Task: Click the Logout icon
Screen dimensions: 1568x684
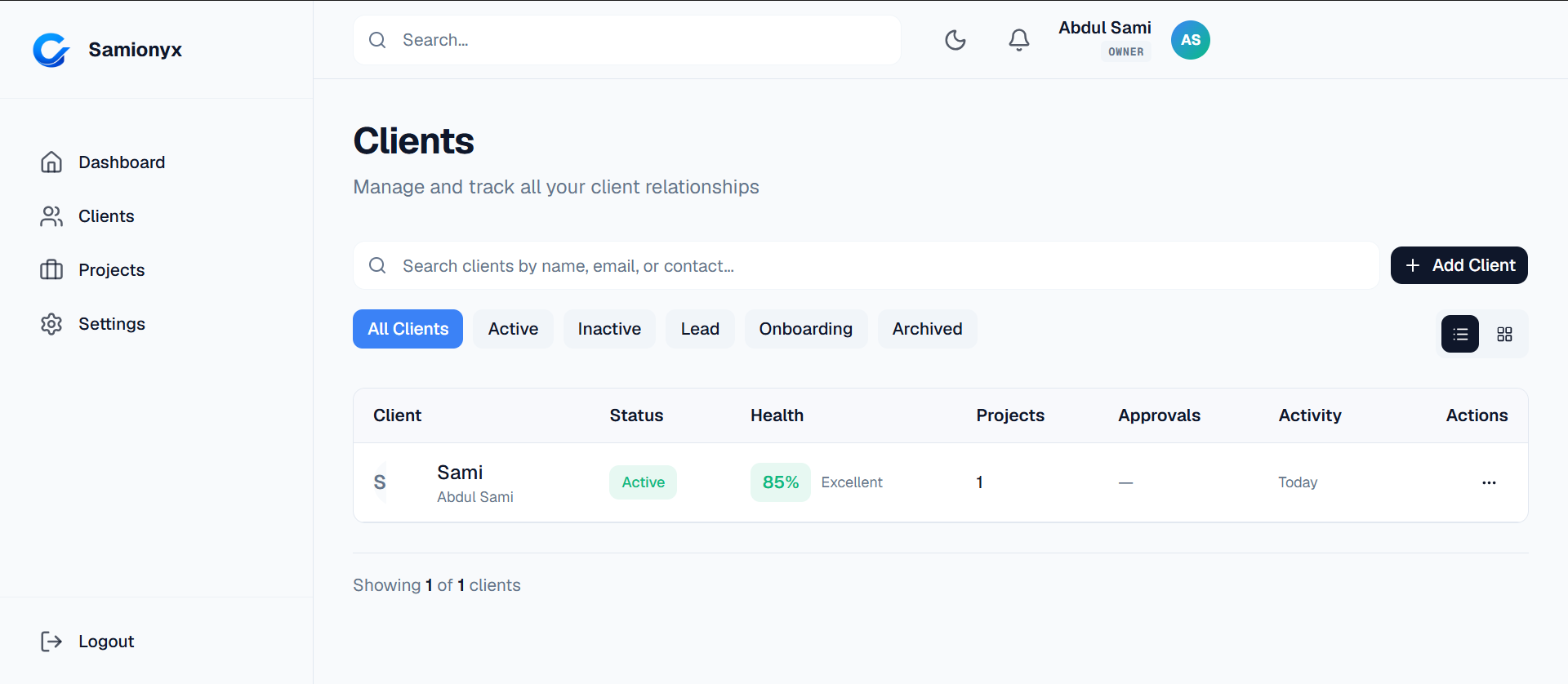Action: coord(51,642)
